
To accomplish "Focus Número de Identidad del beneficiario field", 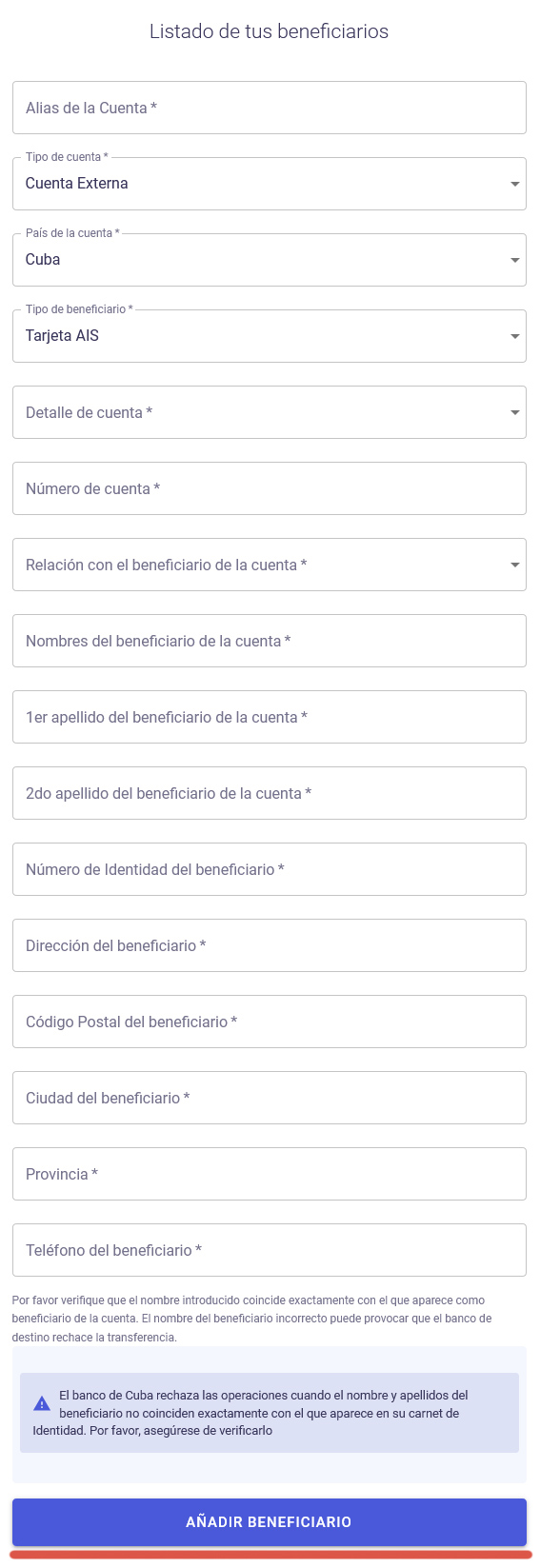I will pos(270,869).
